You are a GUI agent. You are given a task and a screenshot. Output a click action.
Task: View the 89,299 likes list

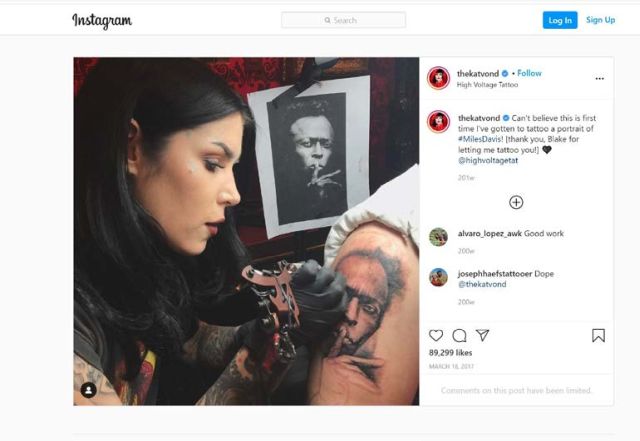point(450,352)
